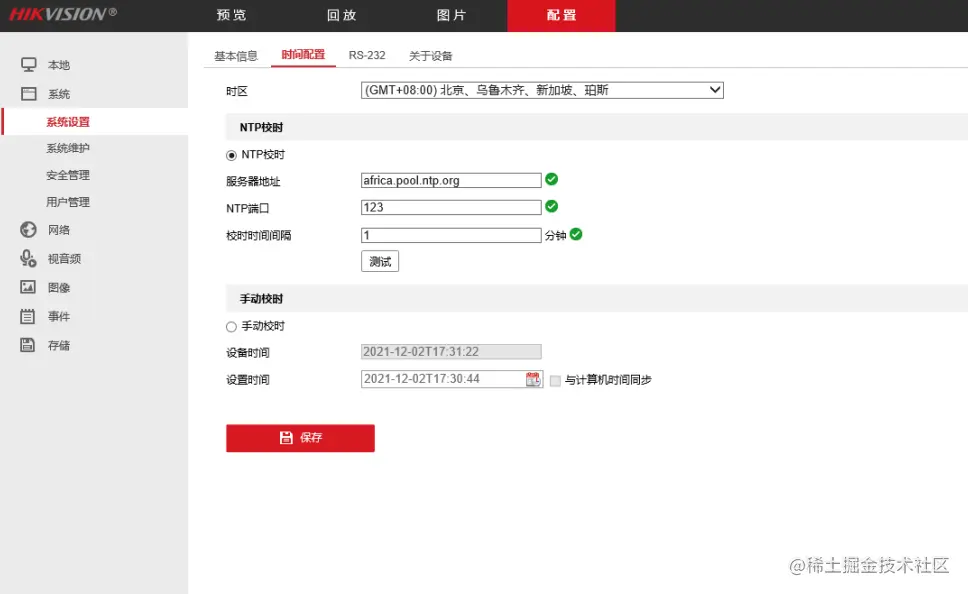Click the monitor icon beside 本地
The width and height of the screenshot is (968, 594).
point(28,65)
